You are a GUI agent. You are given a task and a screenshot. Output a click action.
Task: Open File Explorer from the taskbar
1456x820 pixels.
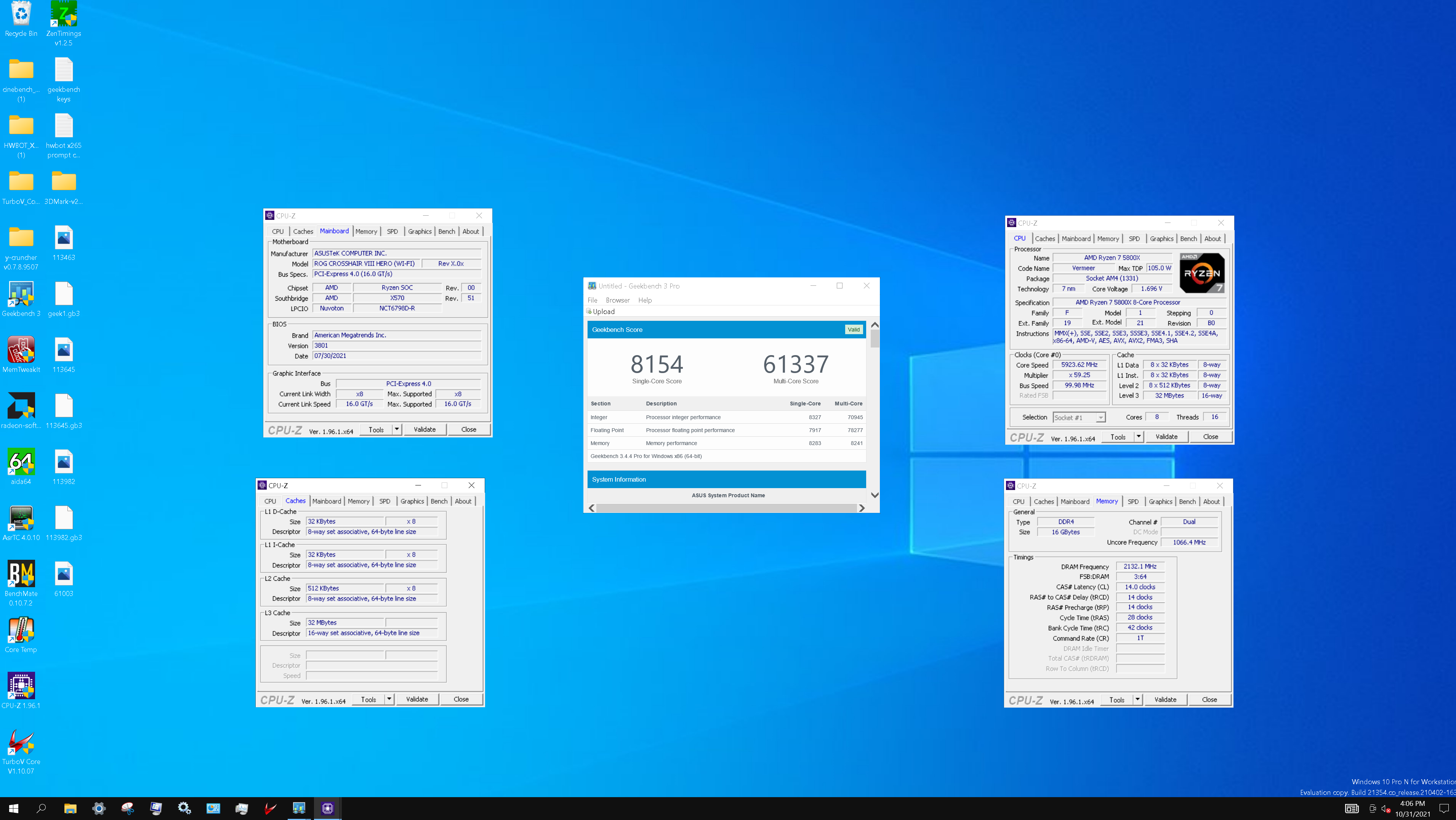[70, 809]
